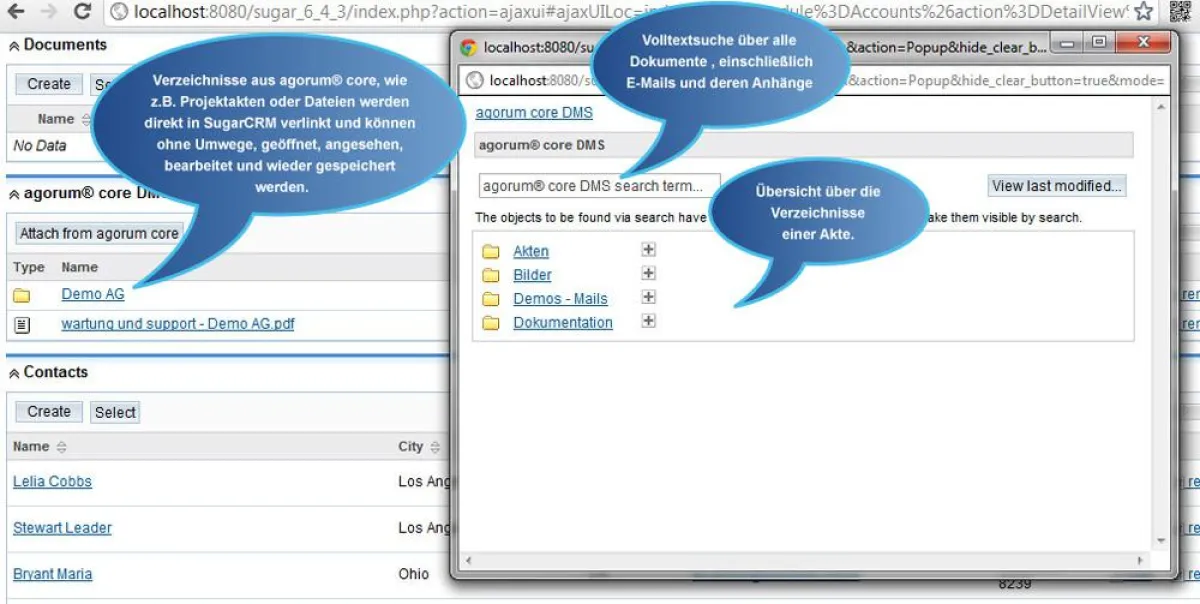This screenshot has width=1200, height=604.
Task: Click Select button in Contacts panel
Action: 115,412
